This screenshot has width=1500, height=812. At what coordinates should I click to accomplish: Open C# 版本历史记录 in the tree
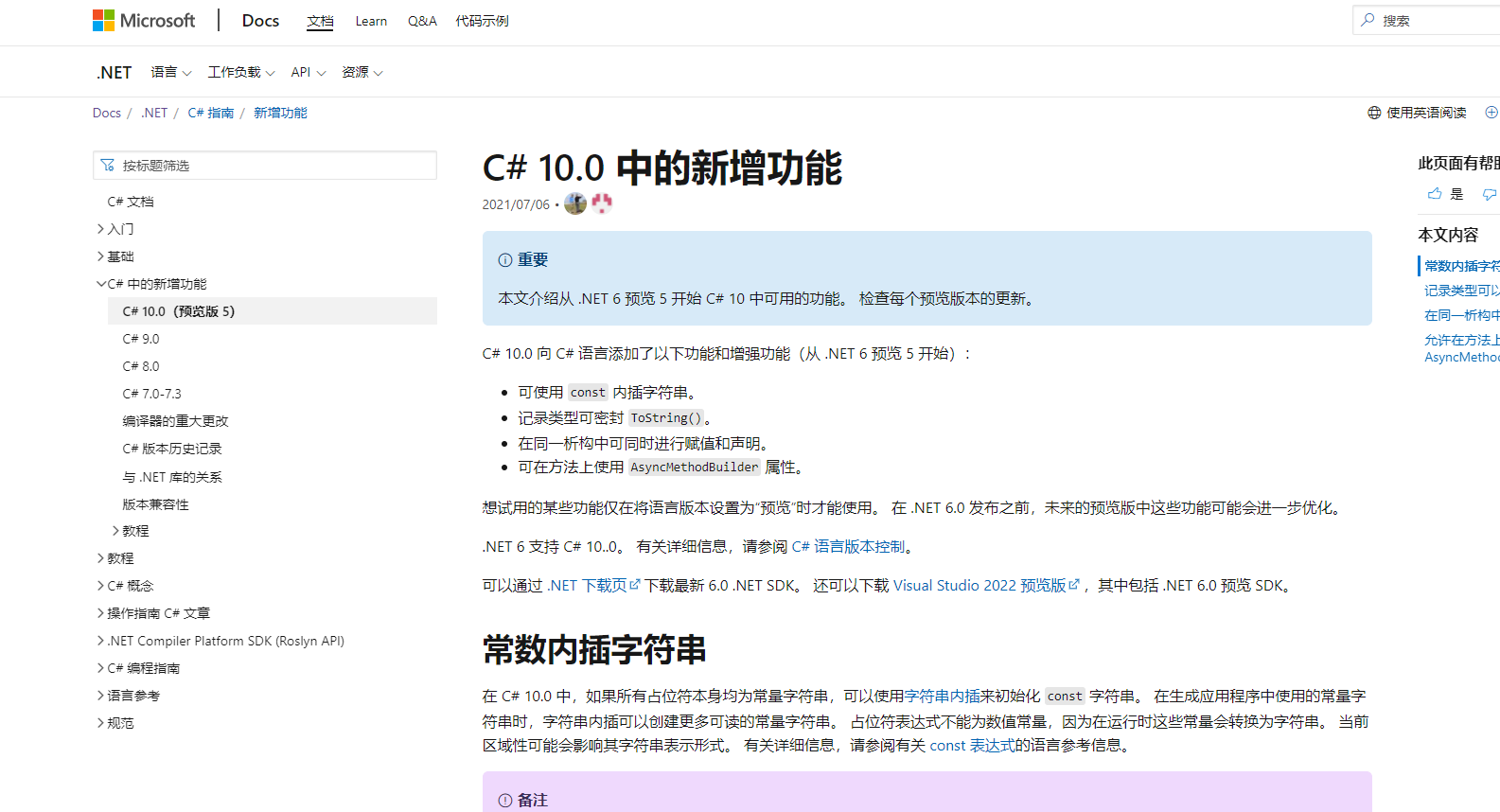172,449
